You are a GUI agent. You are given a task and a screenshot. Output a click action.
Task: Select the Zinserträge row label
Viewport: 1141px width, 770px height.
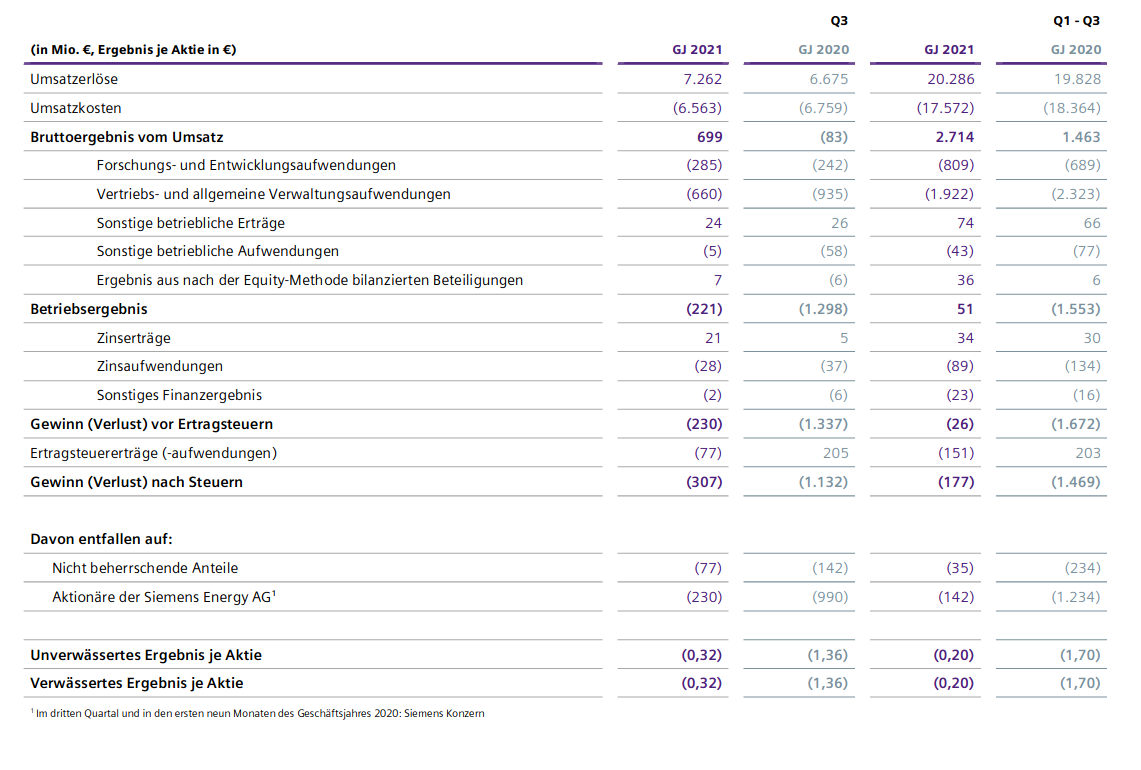tap(134, 338)
